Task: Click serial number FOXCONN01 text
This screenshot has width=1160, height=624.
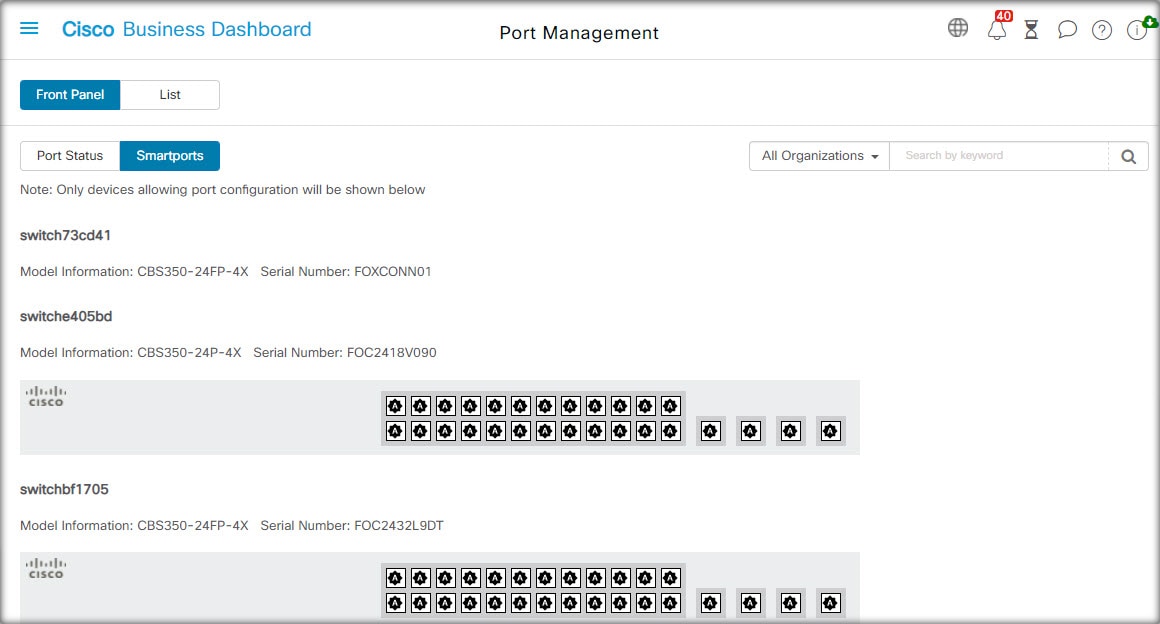Action: tap(393, 272)
